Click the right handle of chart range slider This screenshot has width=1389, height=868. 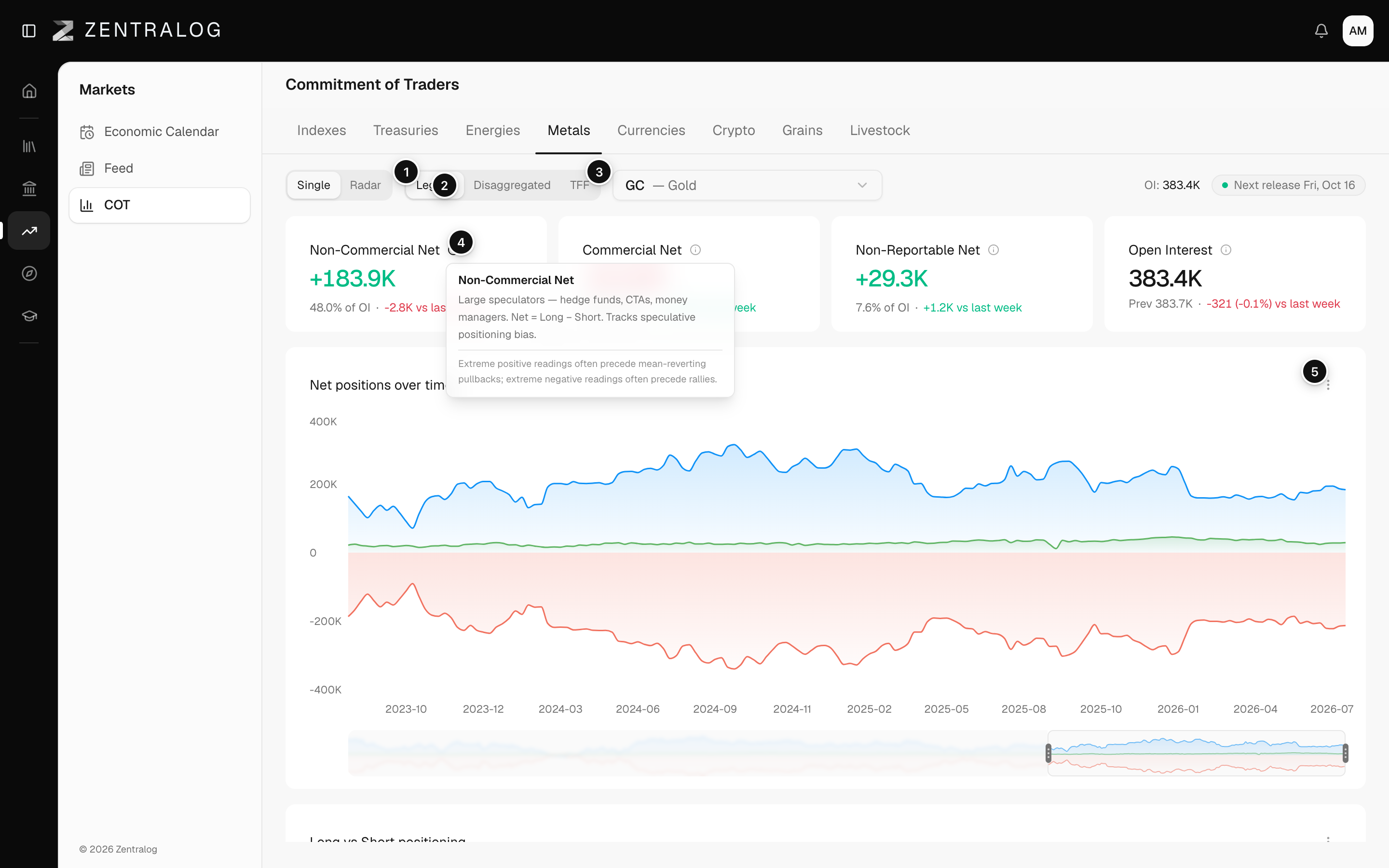coord(1346,753)
